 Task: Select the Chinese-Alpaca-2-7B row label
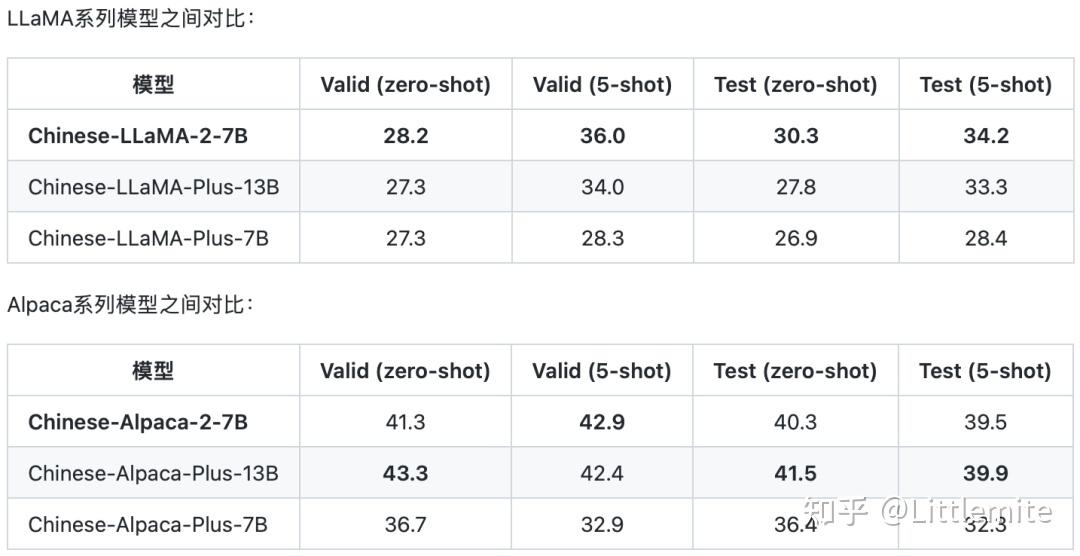coord(138,422)
